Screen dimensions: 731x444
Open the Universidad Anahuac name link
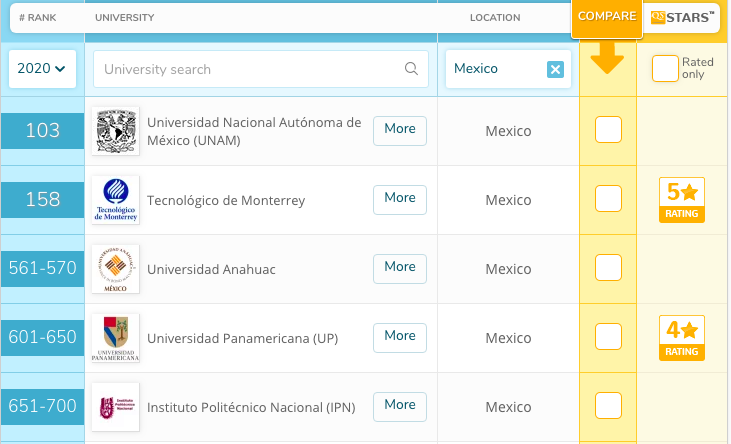tap(211, 270)
